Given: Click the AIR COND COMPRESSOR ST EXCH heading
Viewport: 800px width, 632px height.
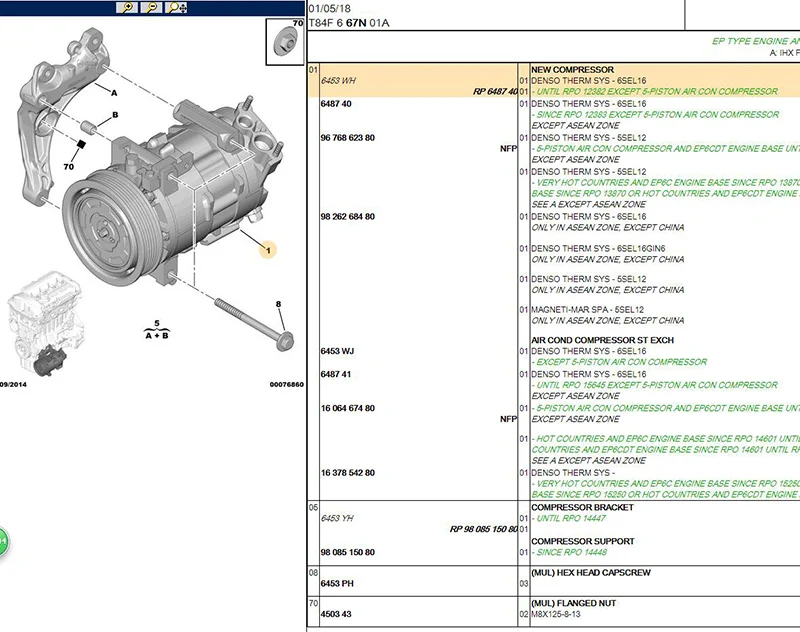Looking at the screenshot, I should coord(603,340).
